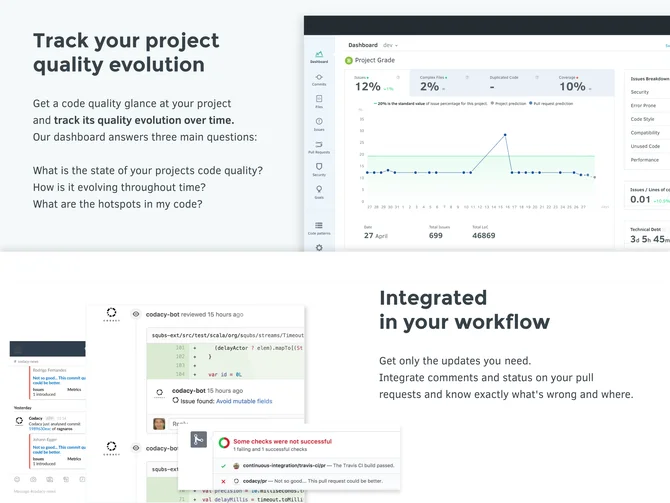Select the Issues 12% metric tab

pyautogui.click(x=377, y=83)
